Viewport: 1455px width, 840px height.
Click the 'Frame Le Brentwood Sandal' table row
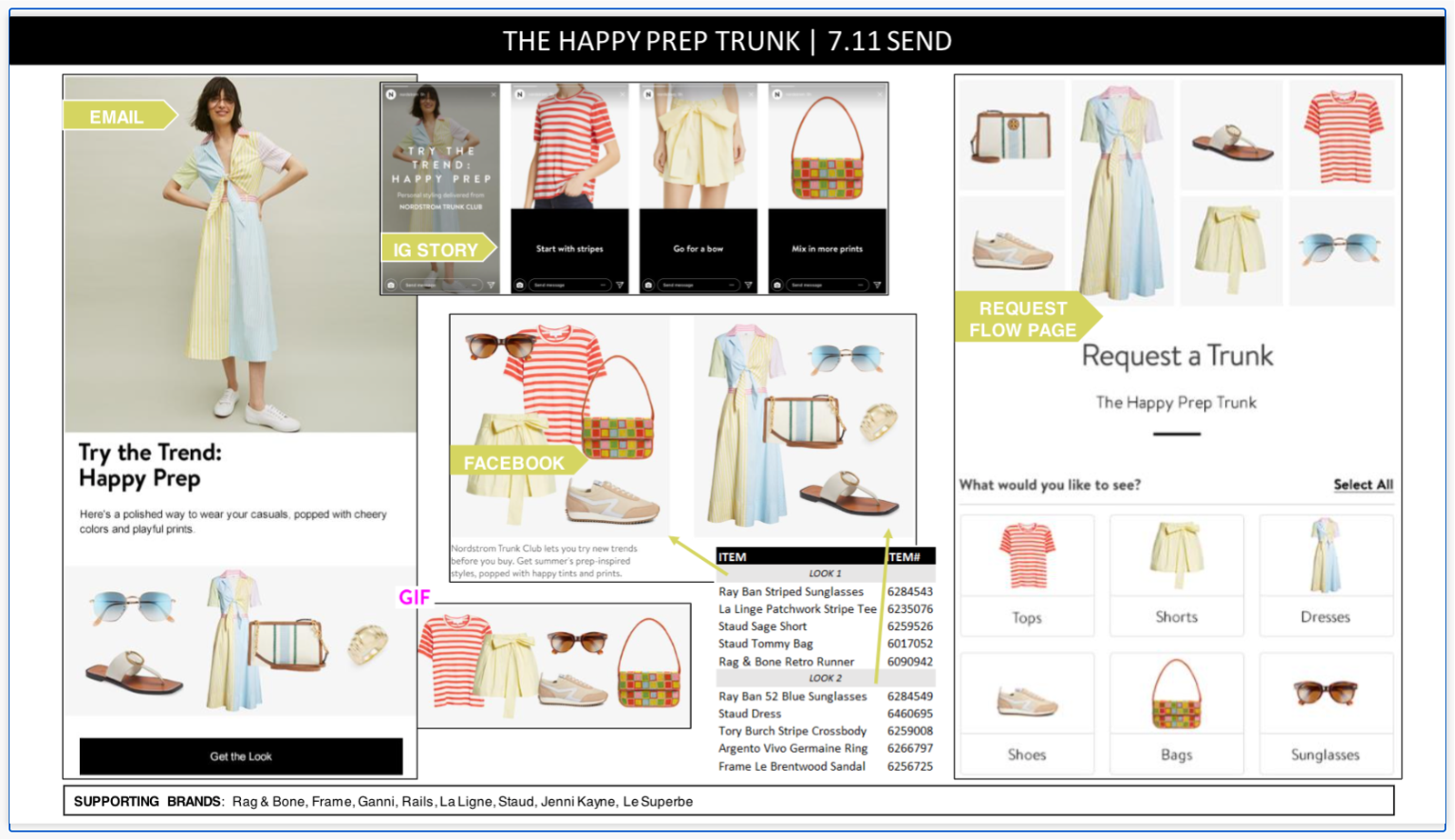pos(826,766)
